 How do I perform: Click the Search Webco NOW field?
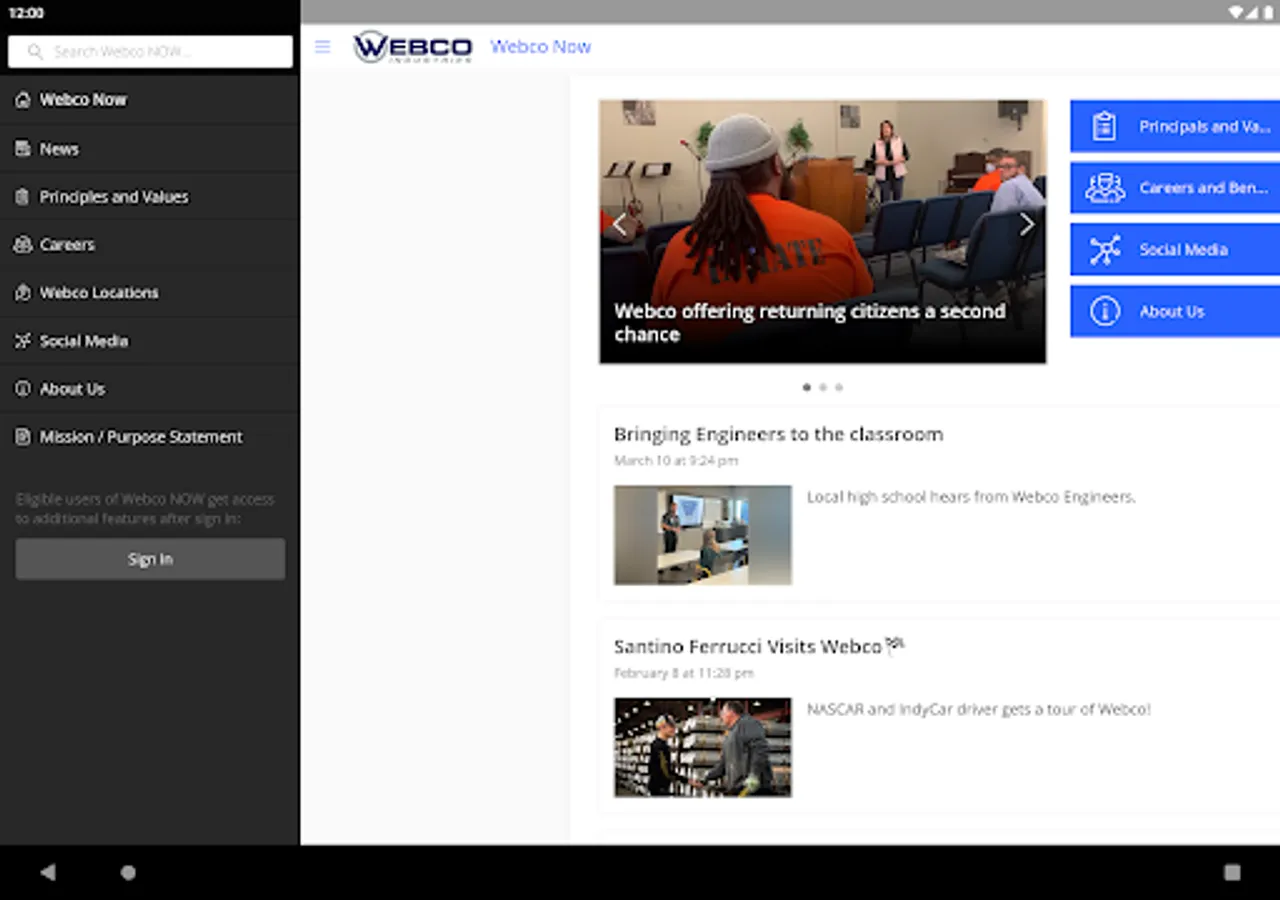(150, 52)
